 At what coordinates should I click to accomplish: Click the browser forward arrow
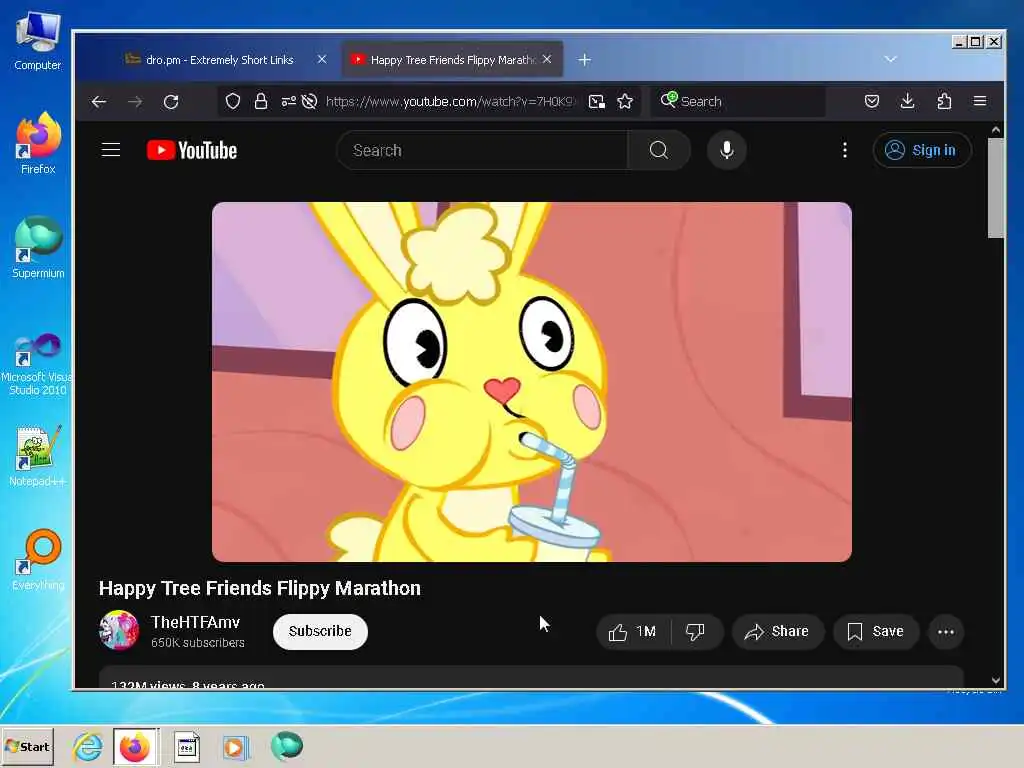(135, 102)
